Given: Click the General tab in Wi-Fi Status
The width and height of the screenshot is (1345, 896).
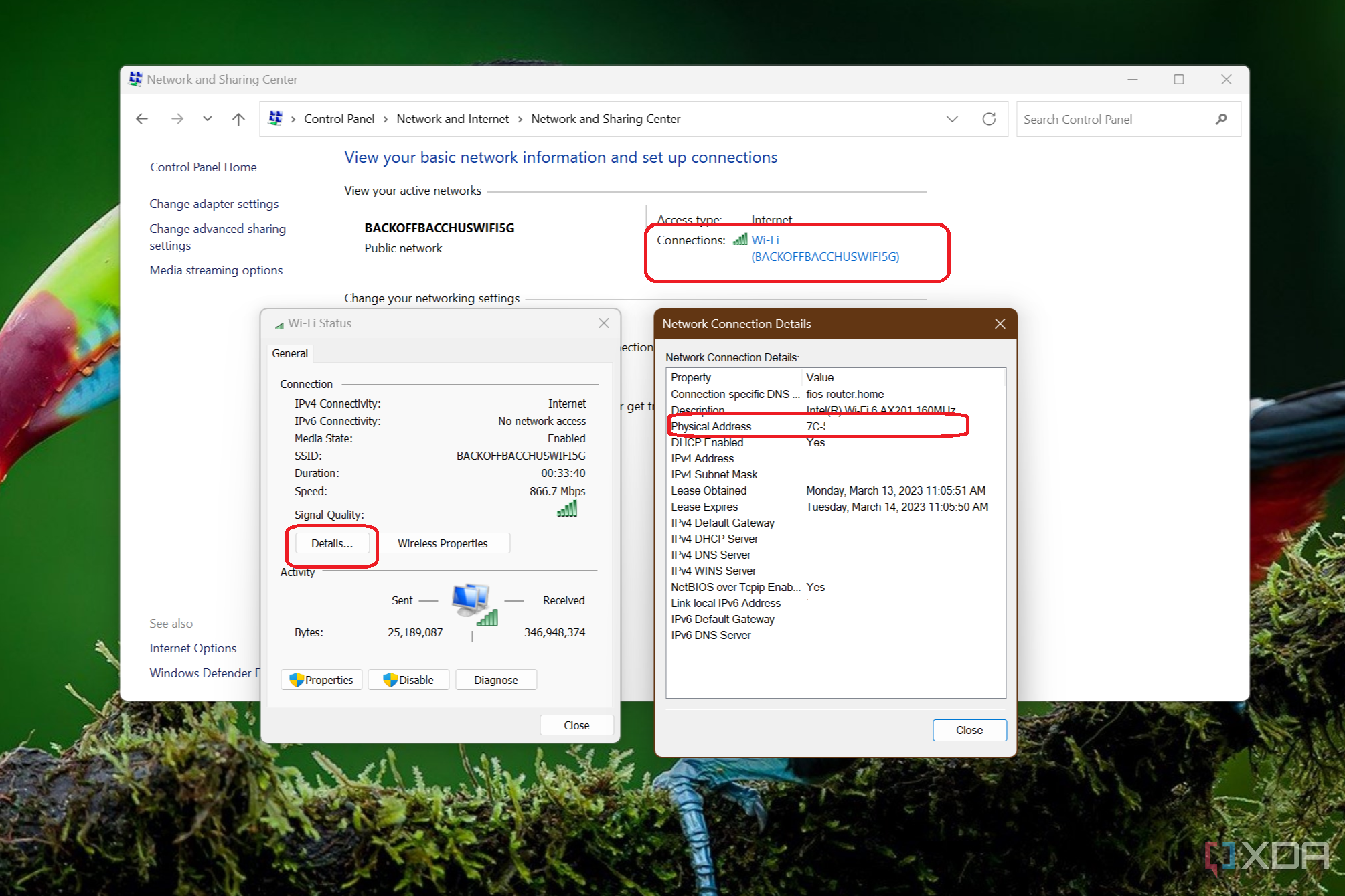Looking at the screenshot, I should (x=291, y=353).
